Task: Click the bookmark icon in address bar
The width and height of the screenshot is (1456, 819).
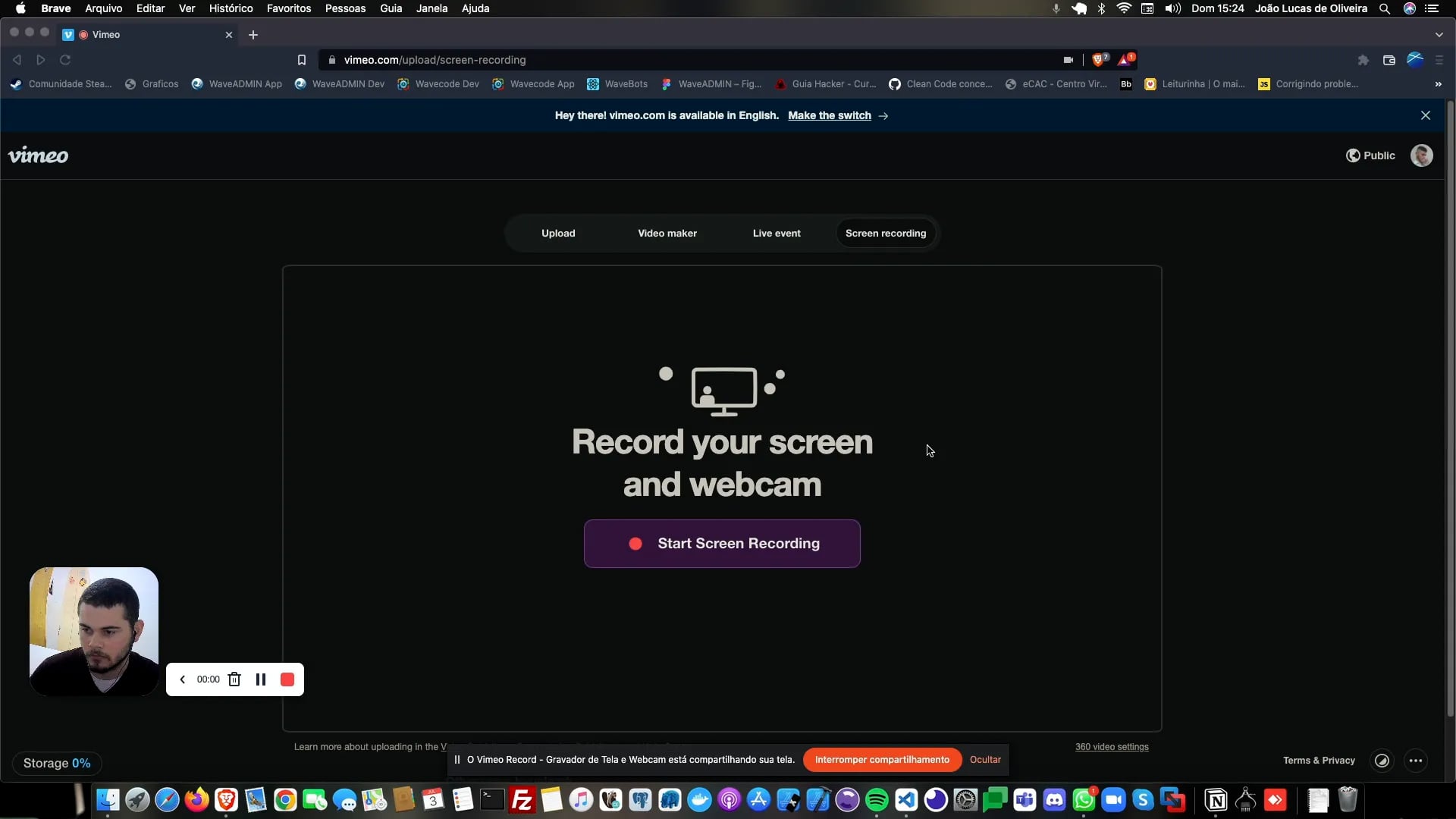Action: (x=302, y=60)
